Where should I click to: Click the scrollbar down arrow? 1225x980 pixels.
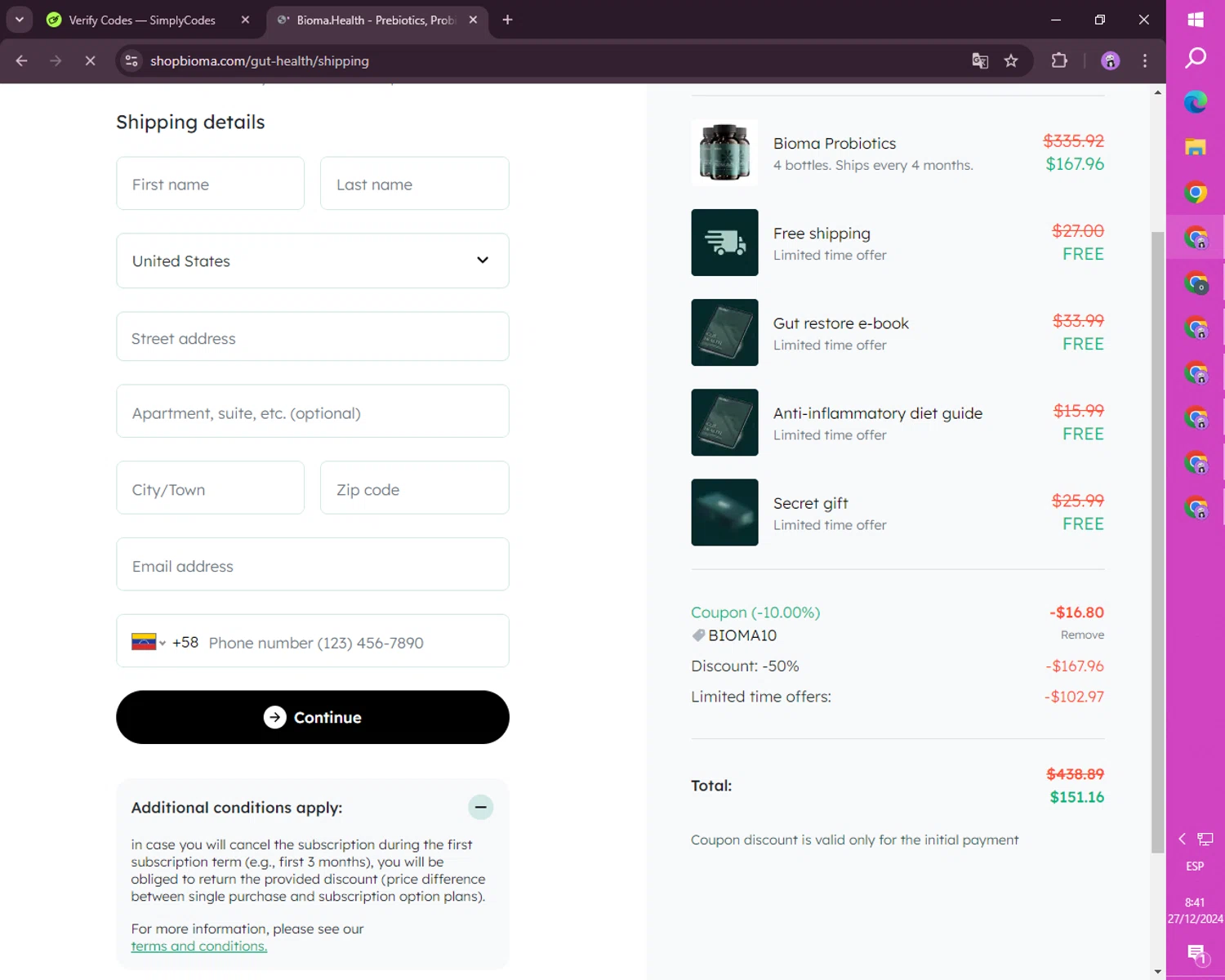pos(1157,971)
